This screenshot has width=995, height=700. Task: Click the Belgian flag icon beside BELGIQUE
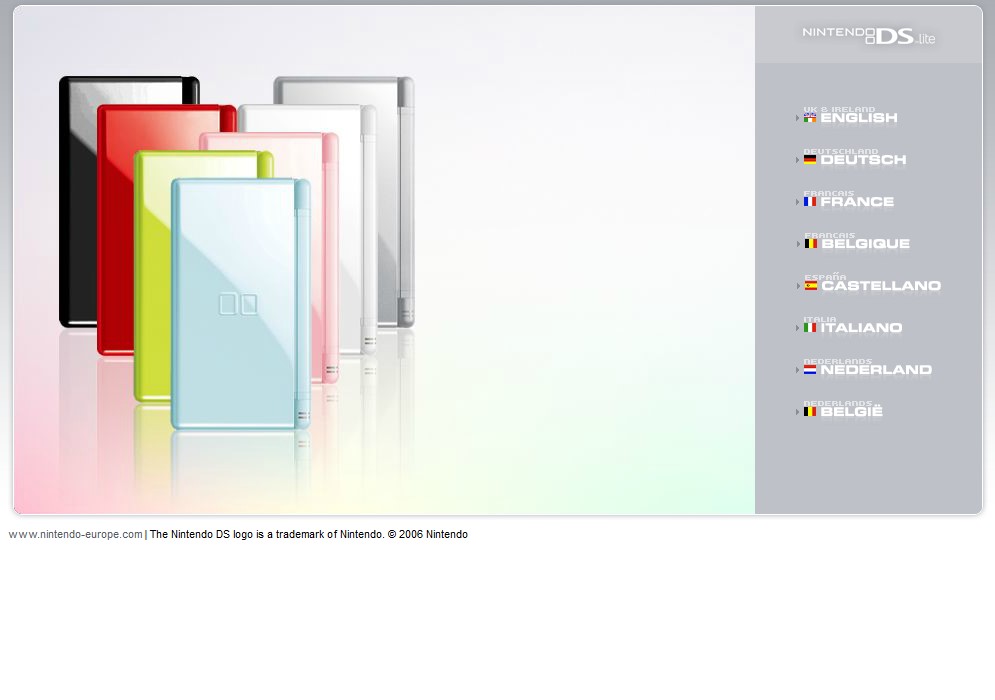point(811,243)
